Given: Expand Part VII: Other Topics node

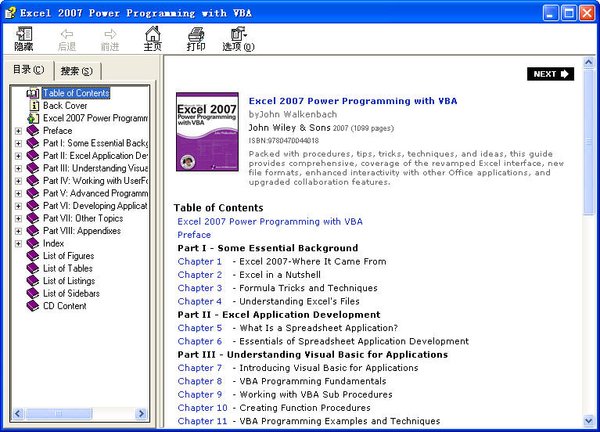Looking at the screenshot, I should (18, 218).
